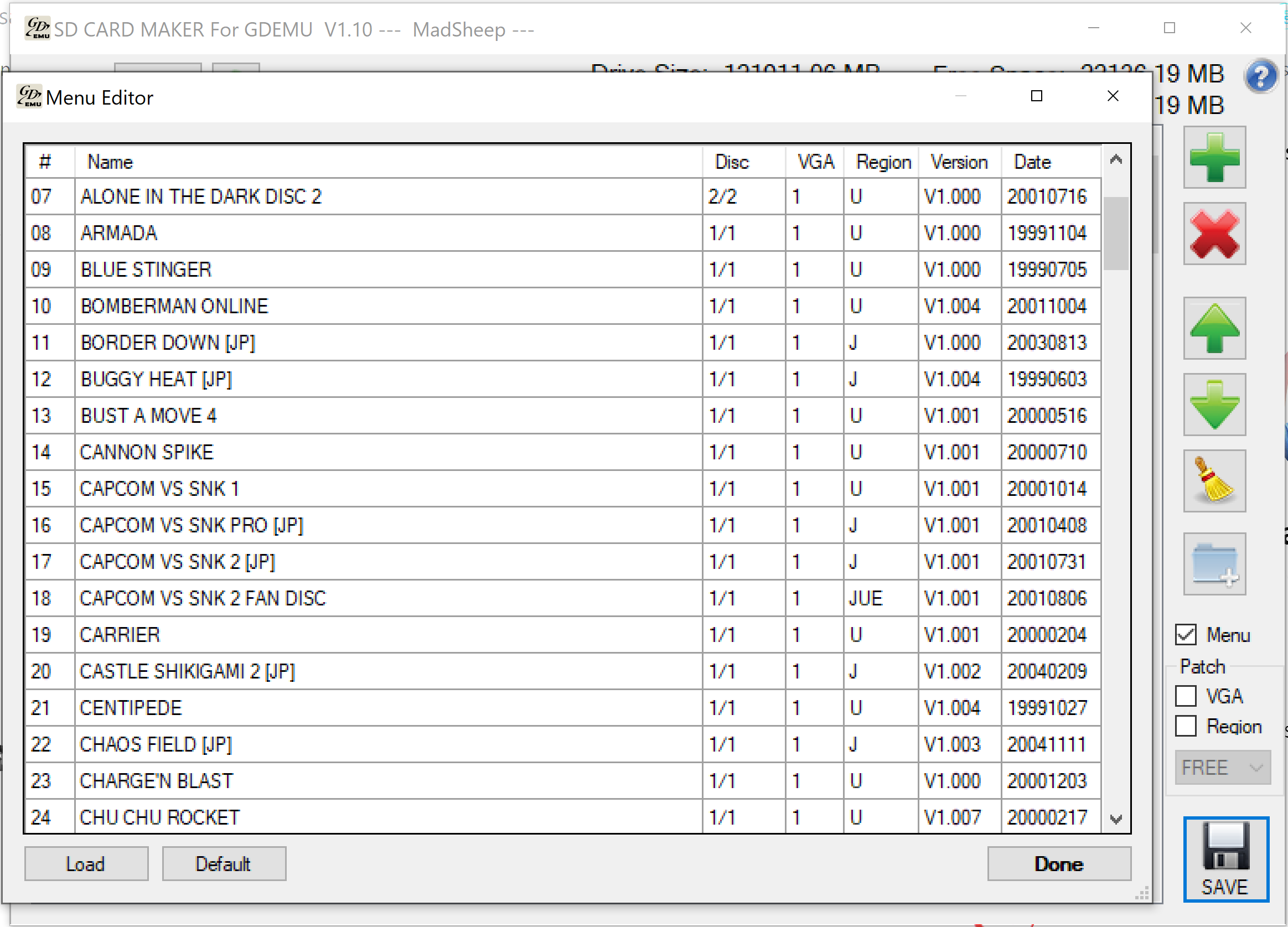Click the game list scrollbar thumb
Viewport: 1288px width, 927px height.
click(1115, 233)
